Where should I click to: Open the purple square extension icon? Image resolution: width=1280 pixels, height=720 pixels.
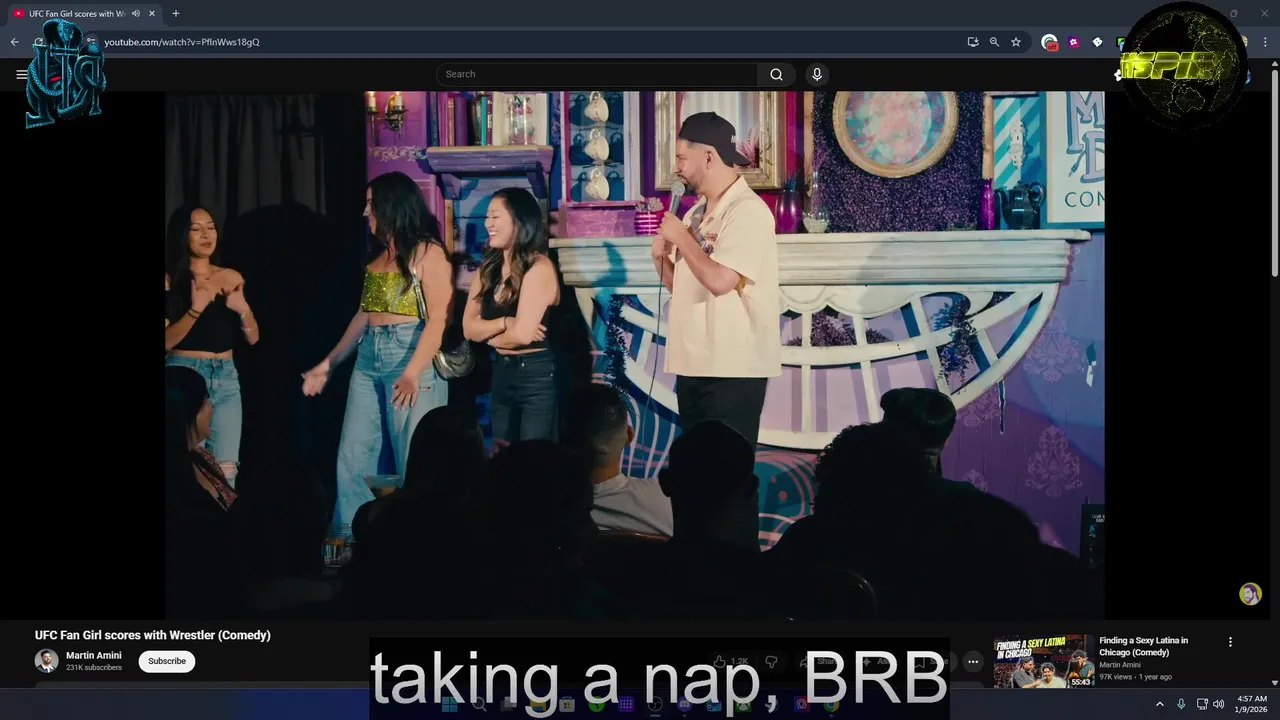(x=1073, y=42)
